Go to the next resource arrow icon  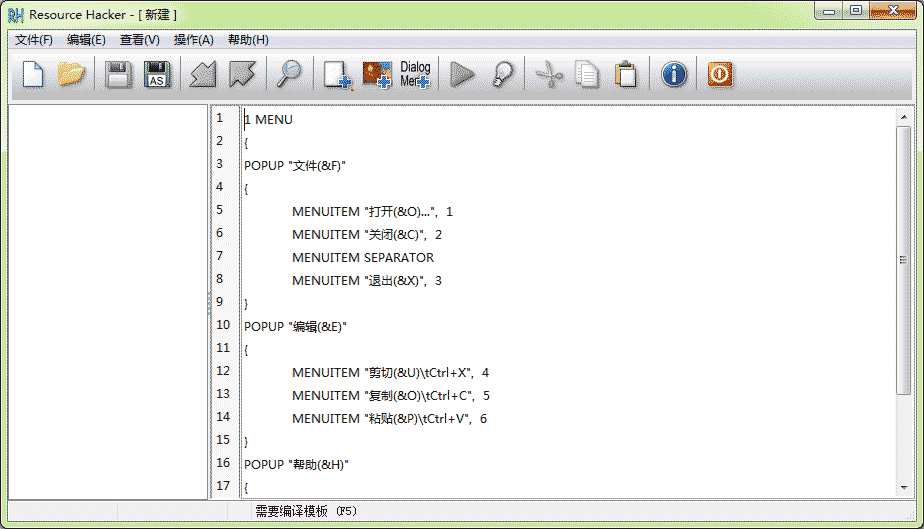pos(242,75)
